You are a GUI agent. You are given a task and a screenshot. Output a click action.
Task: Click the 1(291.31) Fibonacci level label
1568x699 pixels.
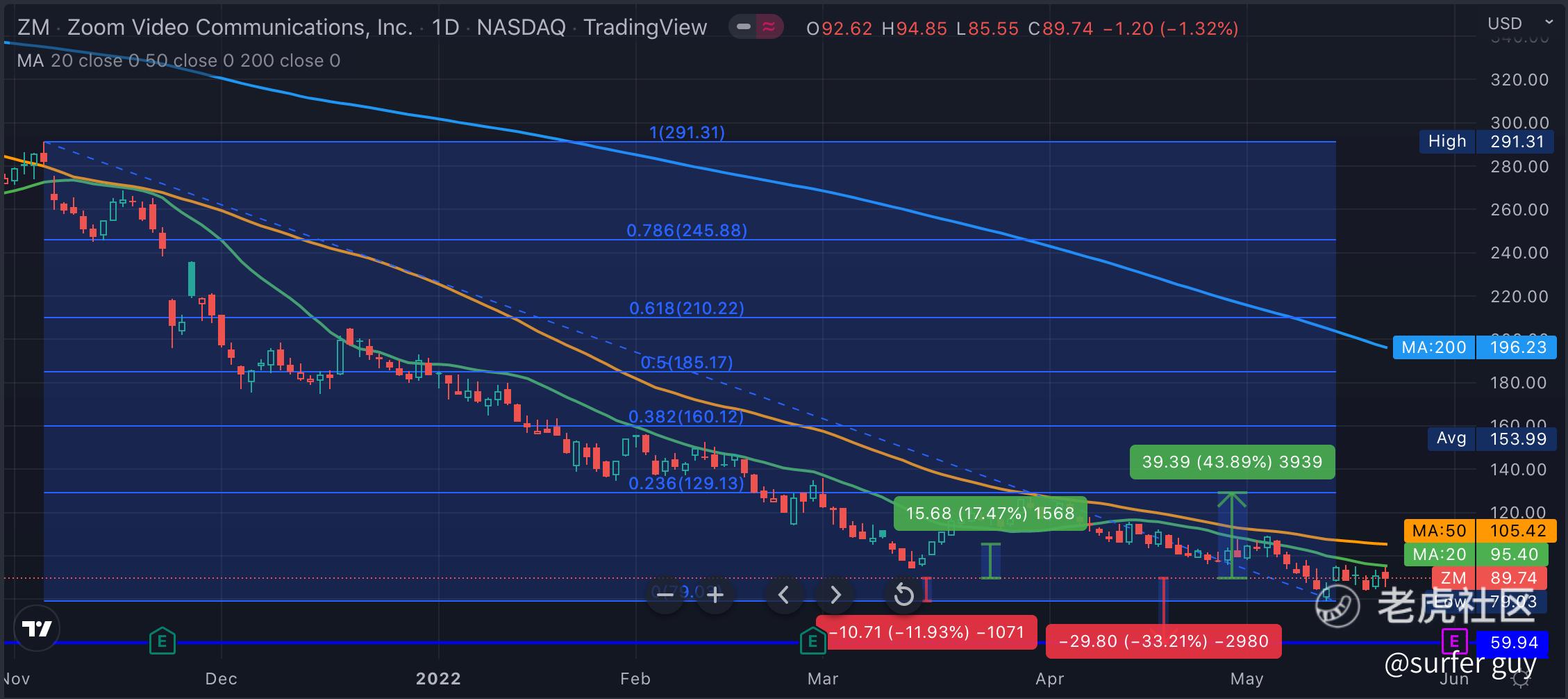tap(687, 132)
